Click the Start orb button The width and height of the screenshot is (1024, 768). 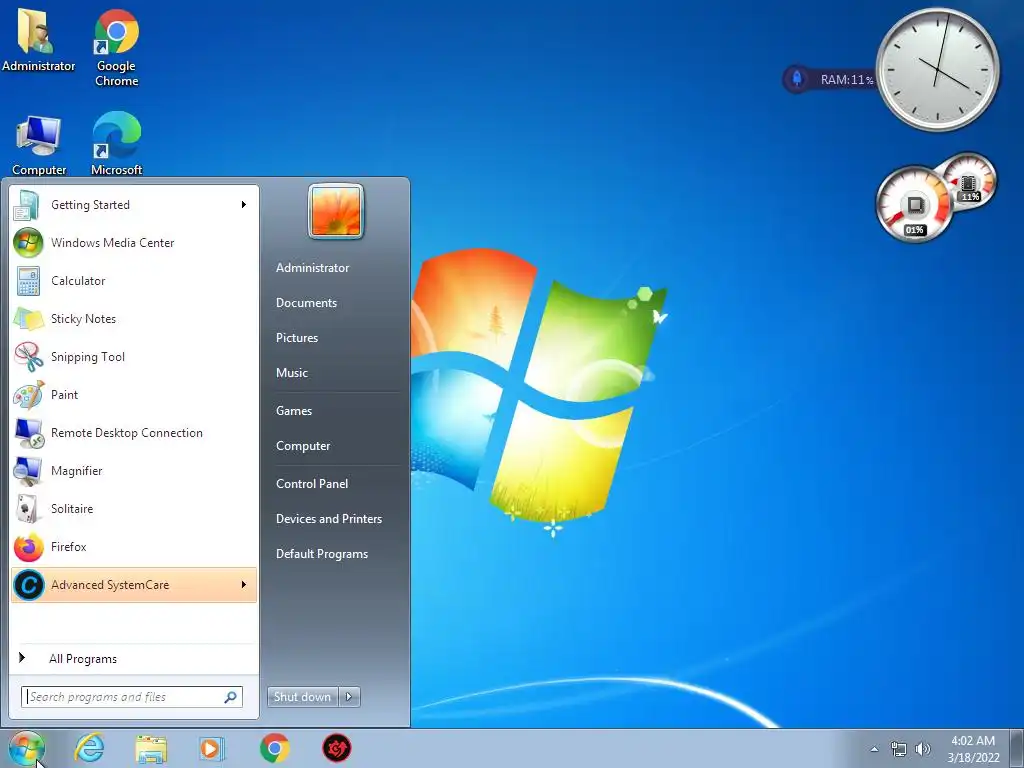(x=26, y=748)
